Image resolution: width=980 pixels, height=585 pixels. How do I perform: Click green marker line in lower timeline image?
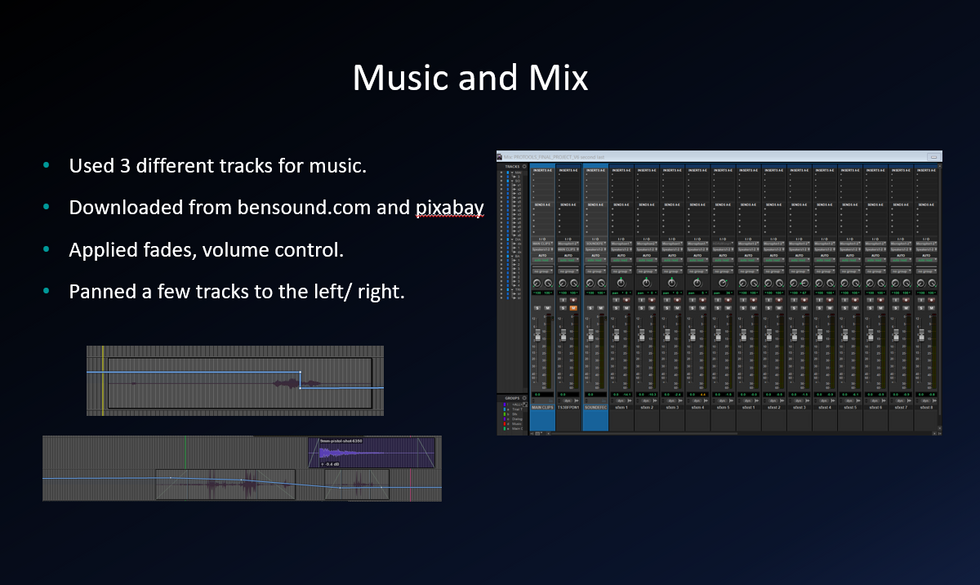185,453
